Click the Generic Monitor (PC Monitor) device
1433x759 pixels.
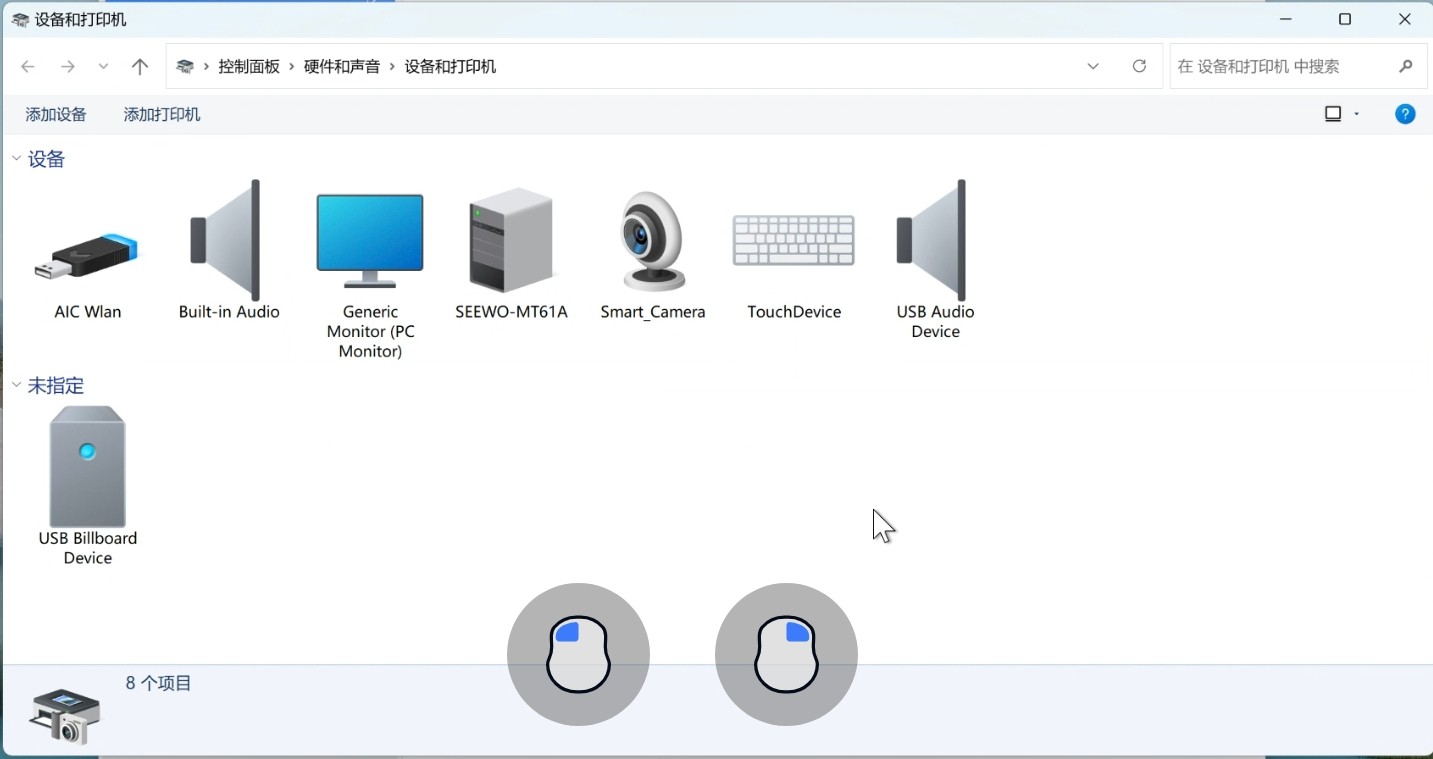pyautogui.click(x=370, y=242)
